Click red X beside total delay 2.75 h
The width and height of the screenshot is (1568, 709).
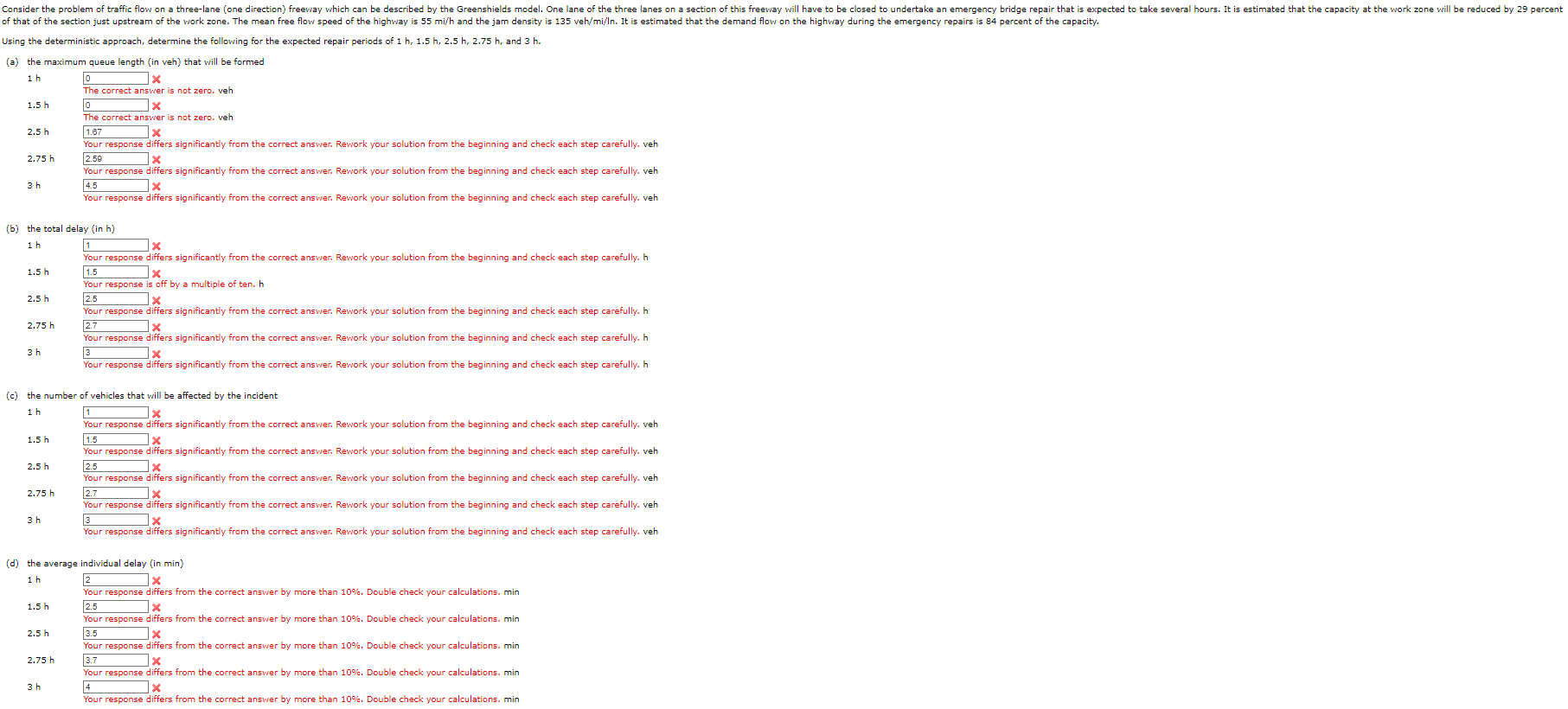pyautogui.click(x=157, y=327)
